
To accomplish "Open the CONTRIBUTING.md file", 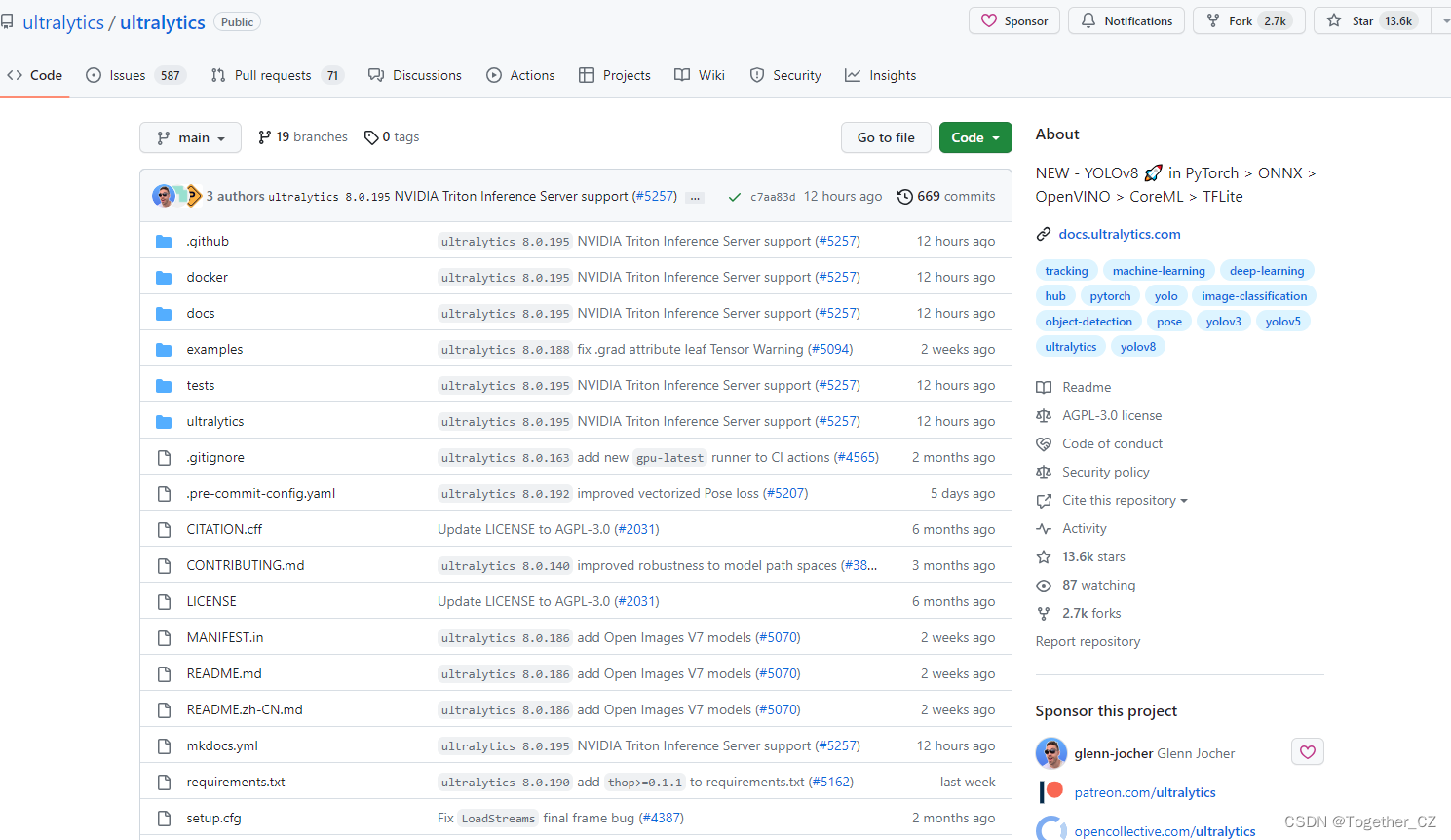I will [x=246, y=565].
